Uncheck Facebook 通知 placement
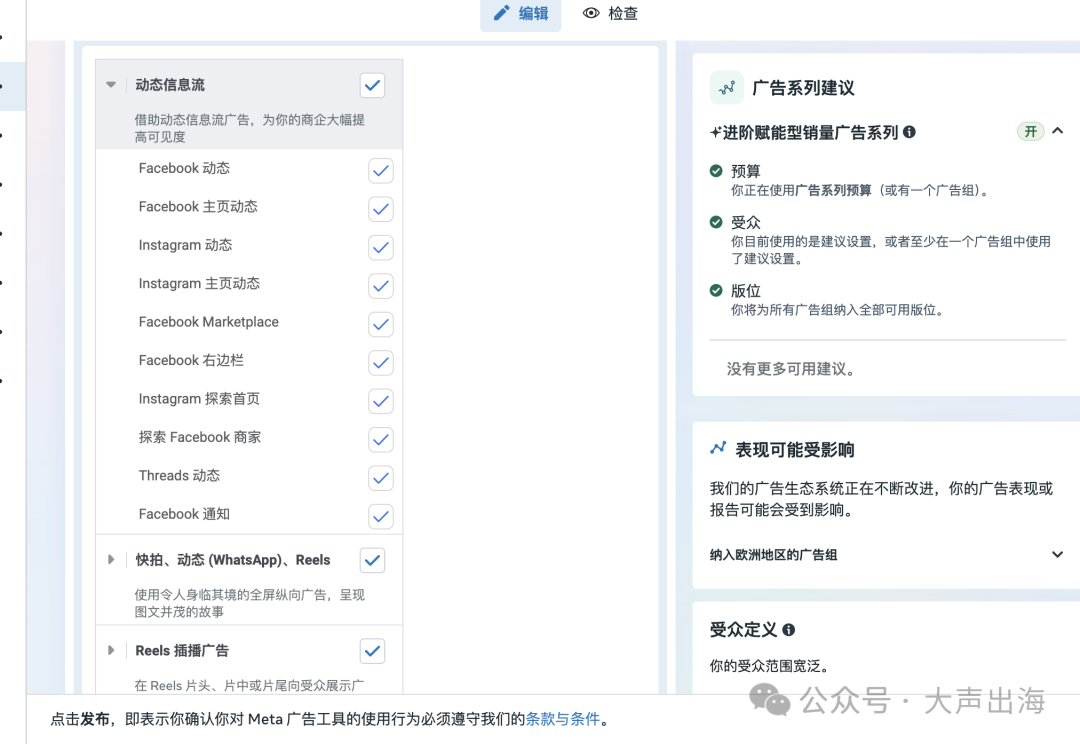 coord(381,517)
